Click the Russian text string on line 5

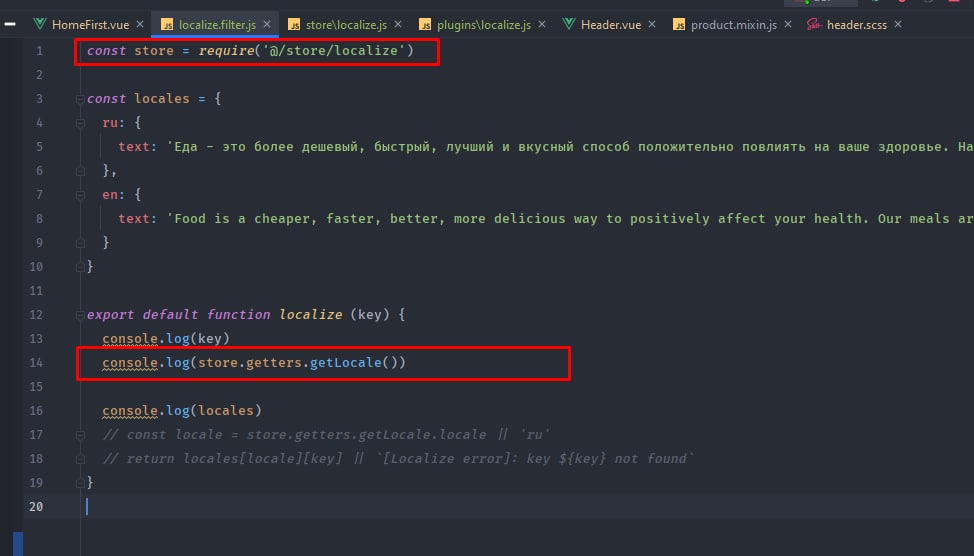570,147
